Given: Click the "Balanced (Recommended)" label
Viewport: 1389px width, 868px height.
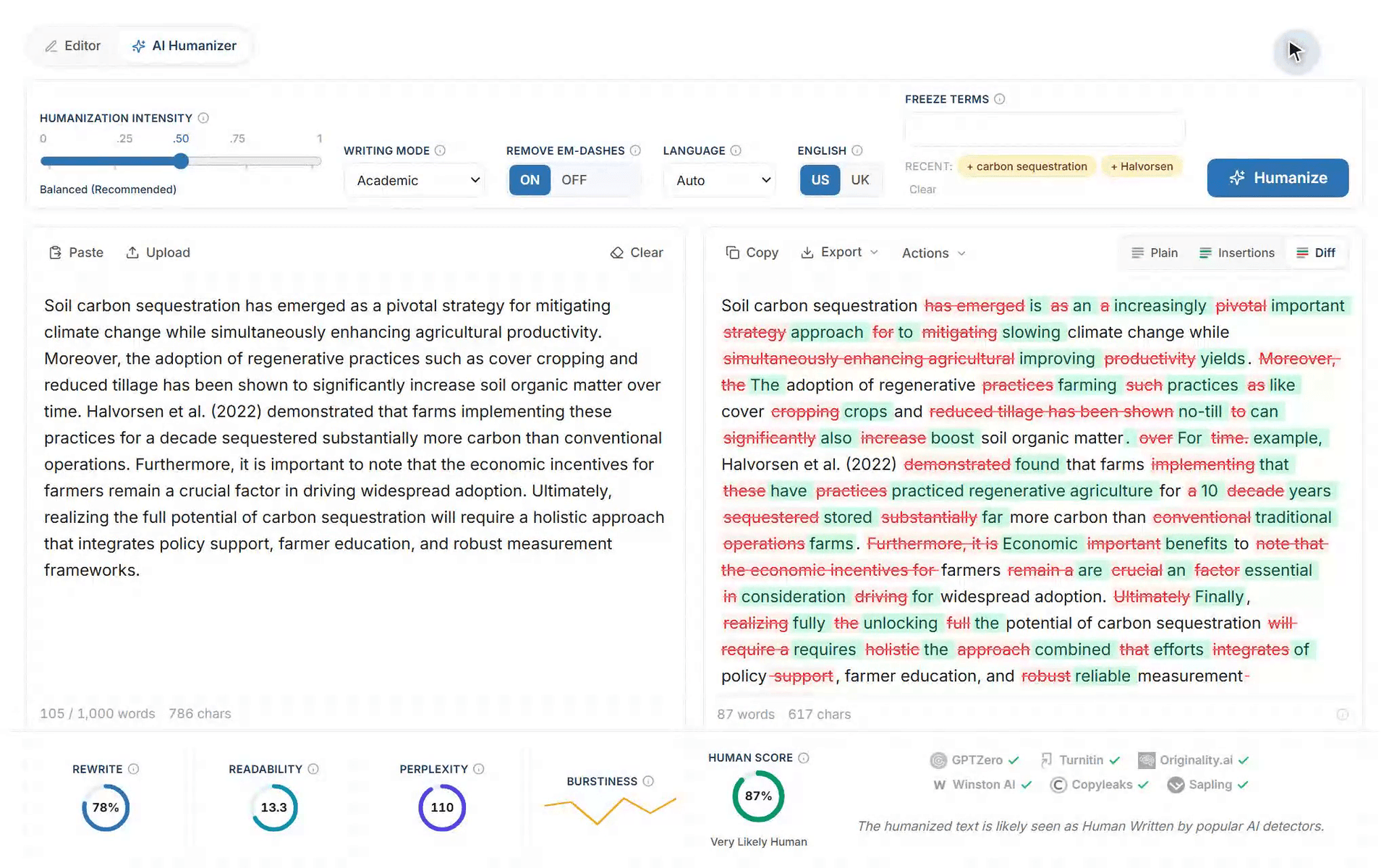Looking at the screenshot, I should 108,190.
